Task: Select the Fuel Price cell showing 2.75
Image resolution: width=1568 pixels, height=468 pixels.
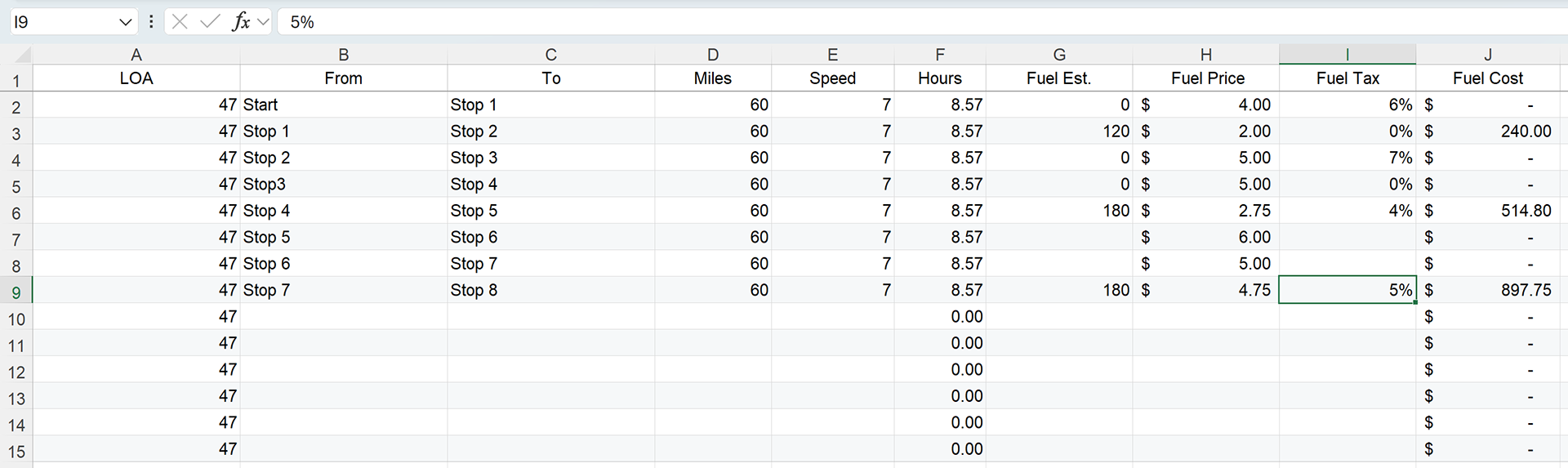Action: click(x=1206, y=211)
